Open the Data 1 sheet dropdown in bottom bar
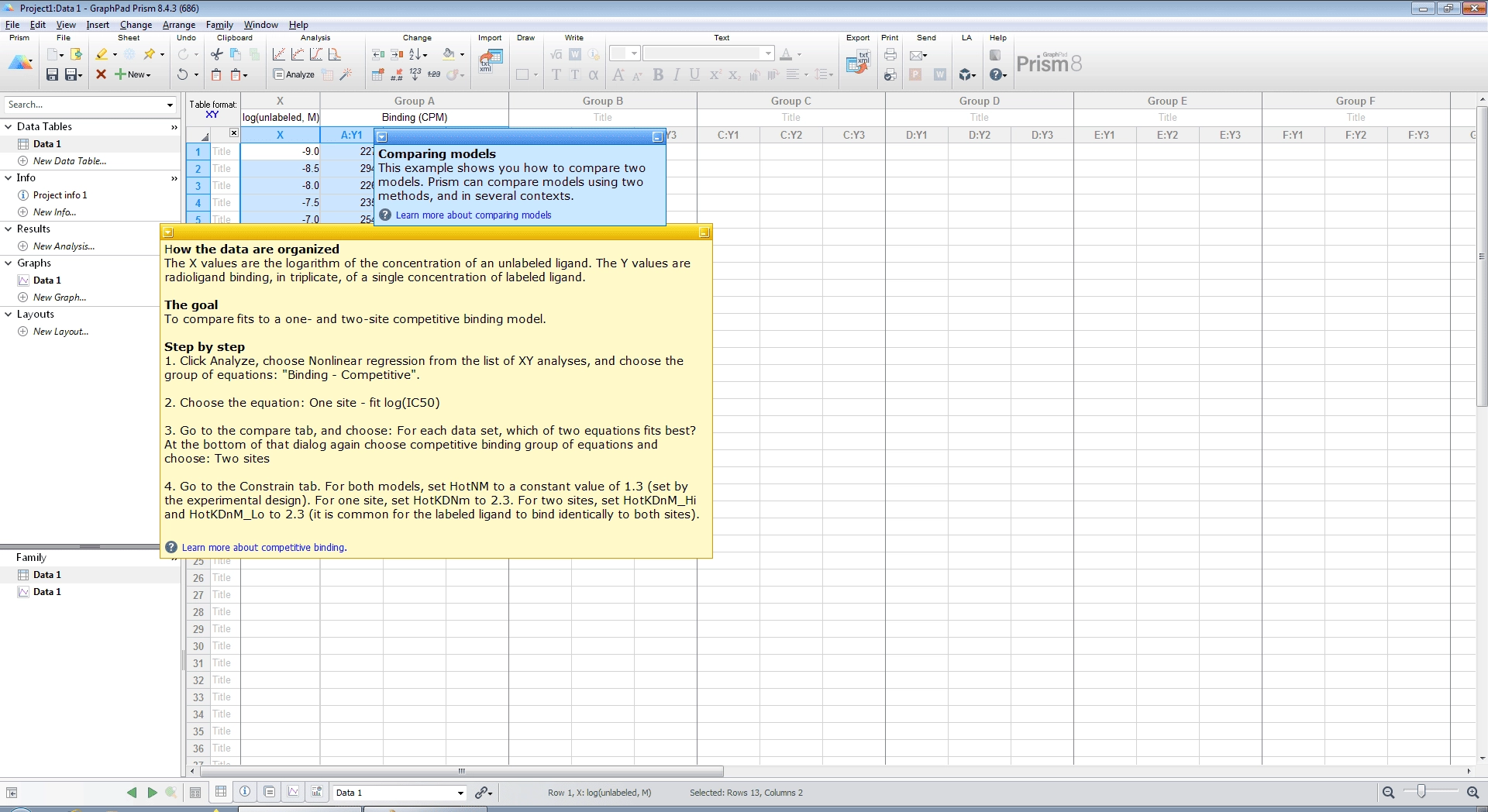Image resolution: width=1488 pixels, height=812 pixels. click(x=460, y=793)
